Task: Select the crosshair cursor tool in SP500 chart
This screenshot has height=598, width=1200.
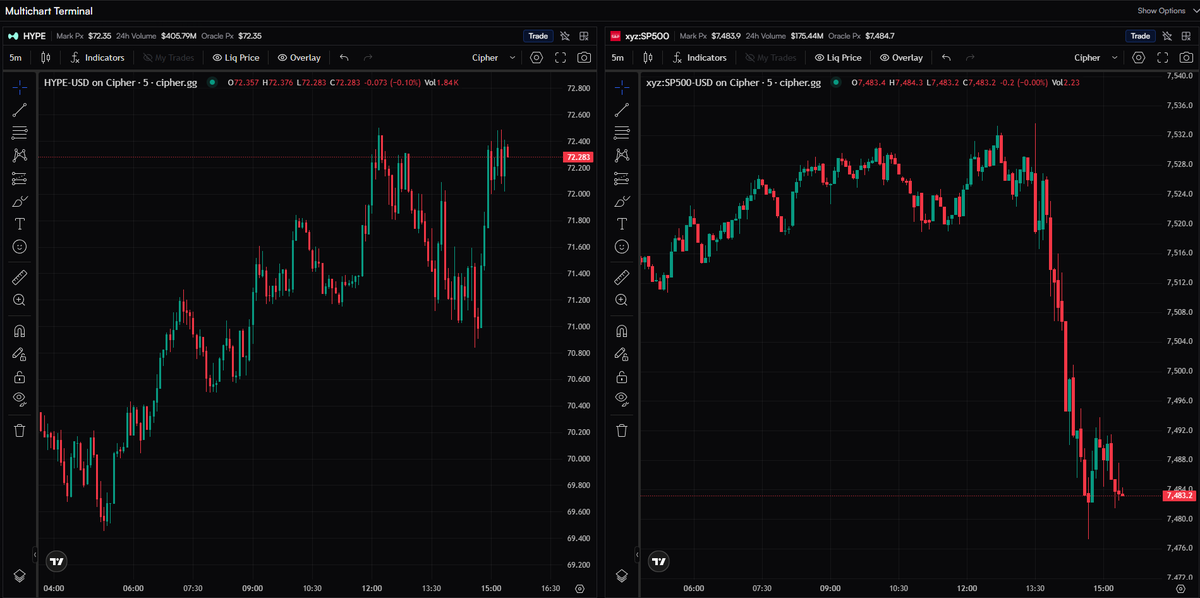Action: (x=622, y=86)
